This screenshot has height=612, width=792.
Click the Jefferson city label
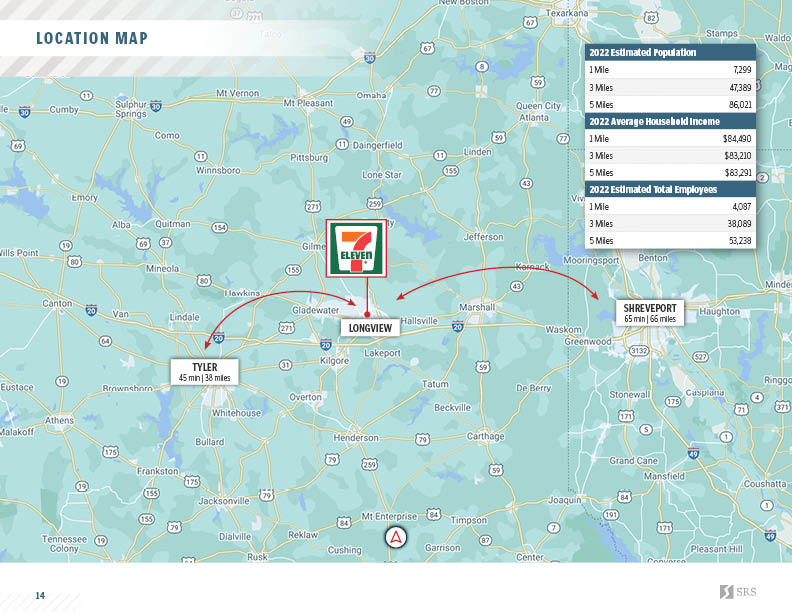click(483, 237)
